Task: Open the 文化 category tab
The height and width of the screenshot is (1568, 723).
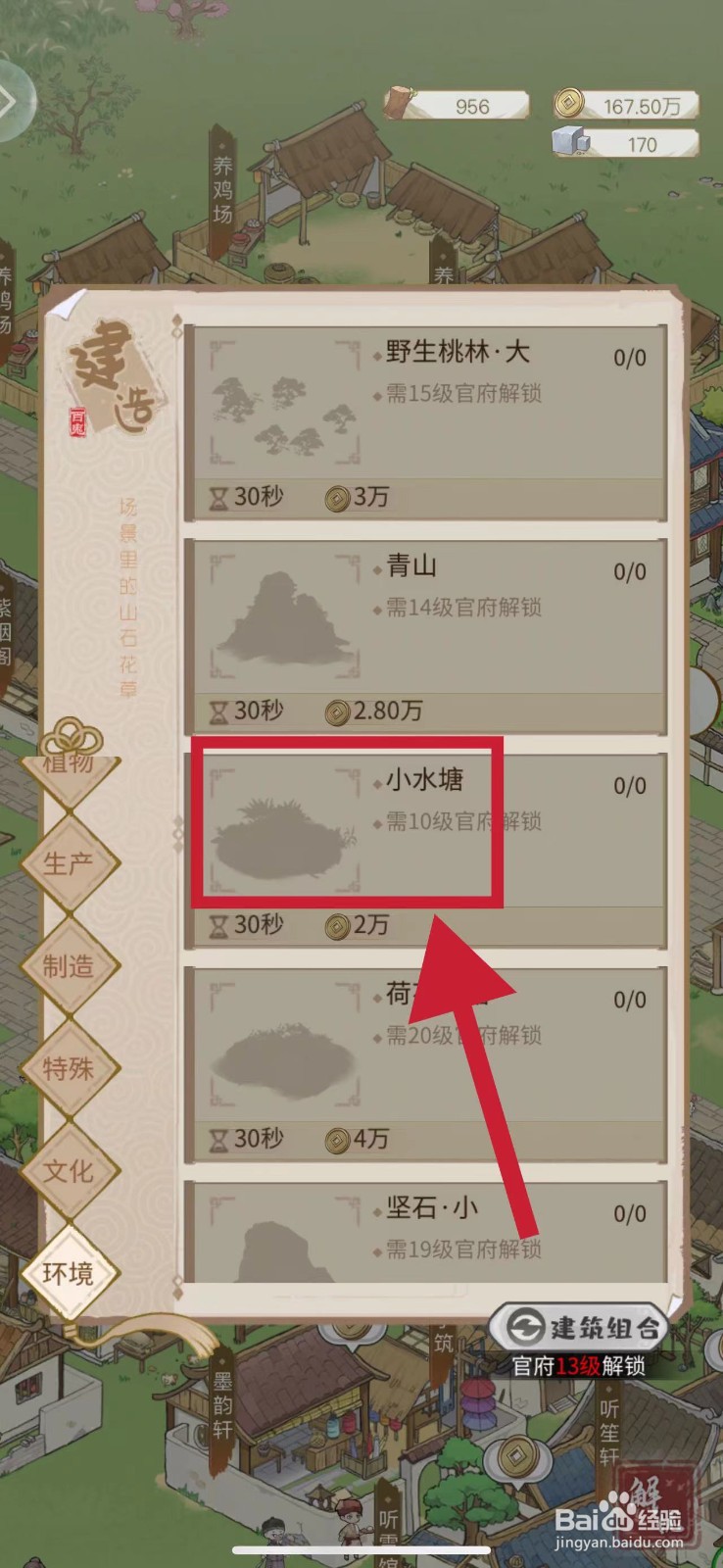Action: click(68, 1170)
